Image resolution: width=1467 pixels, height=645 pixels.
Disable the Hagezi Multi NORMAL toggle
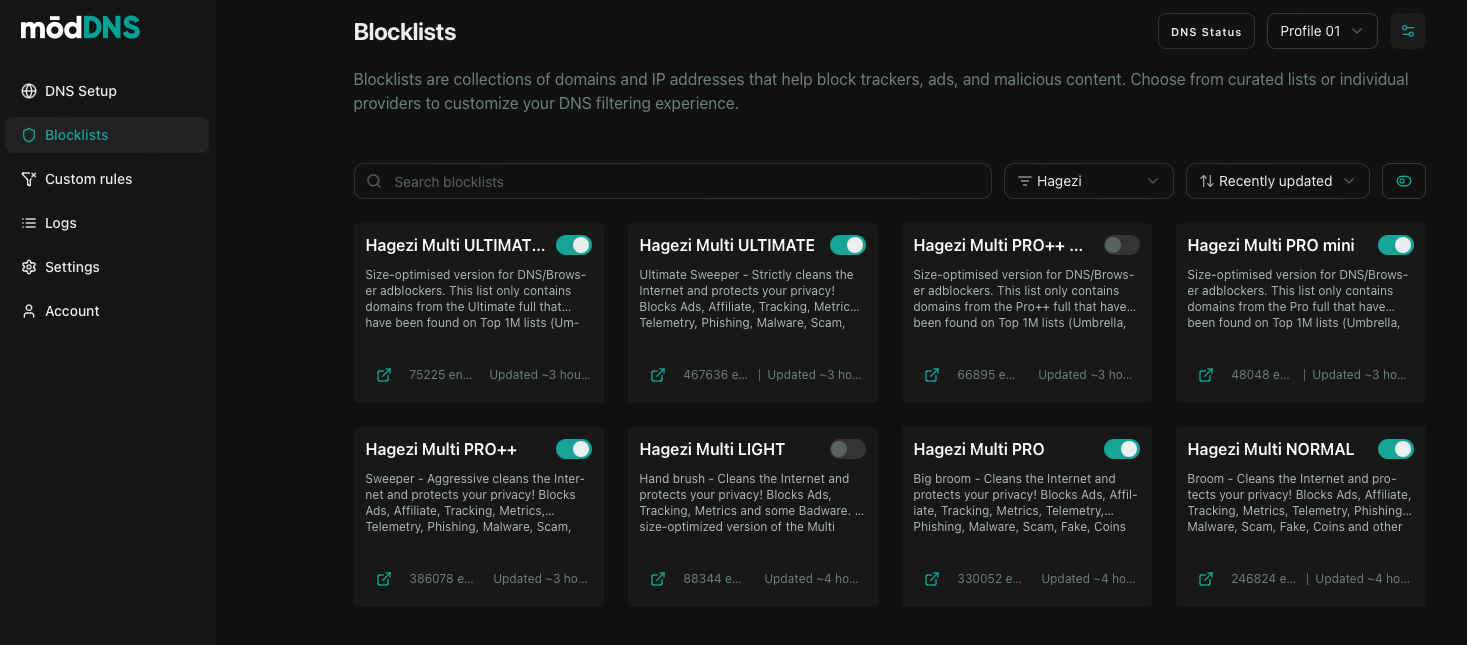(x=1395, y=449)
